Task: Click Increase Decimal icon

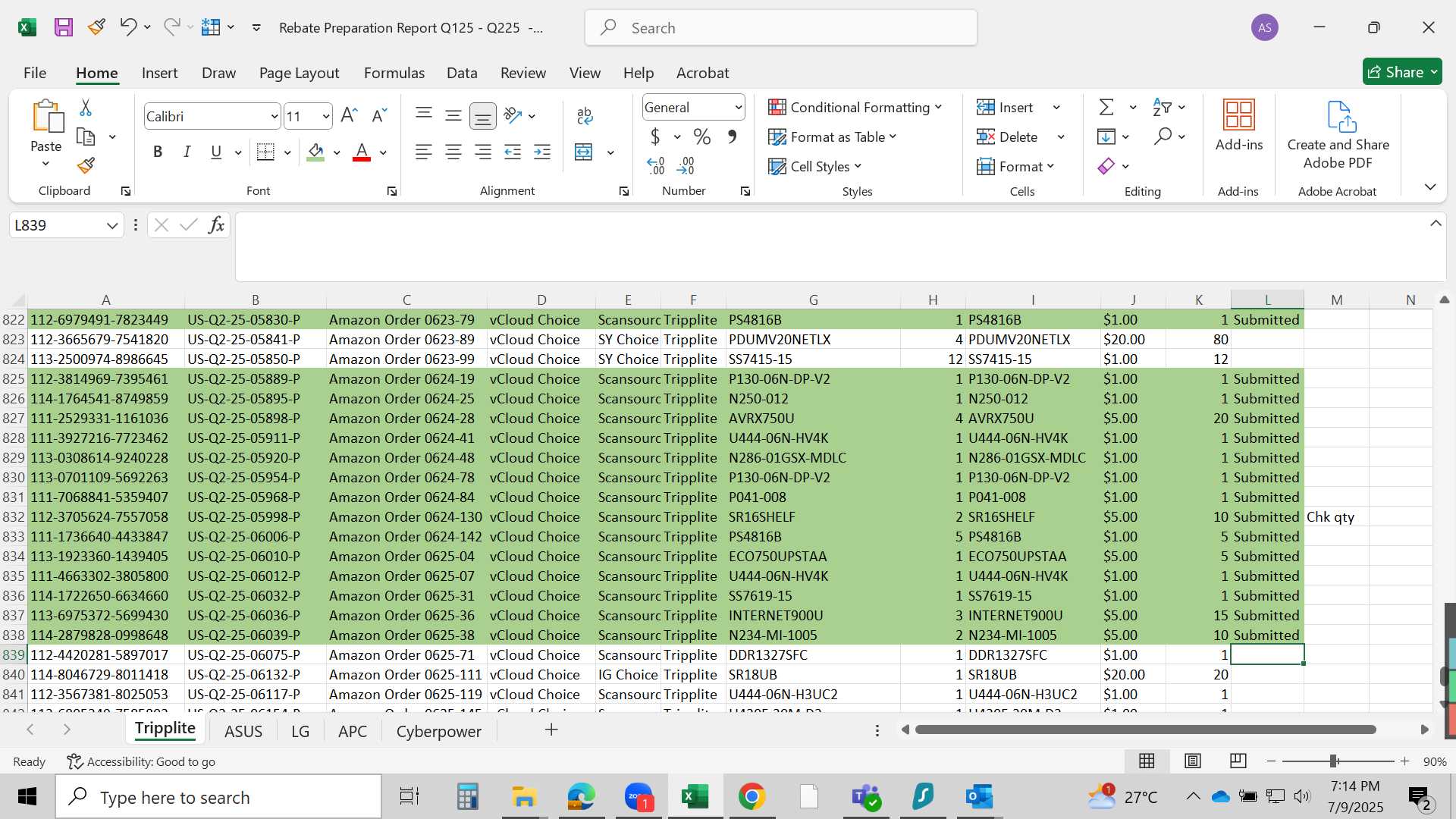Action: (x=656, y=165)
